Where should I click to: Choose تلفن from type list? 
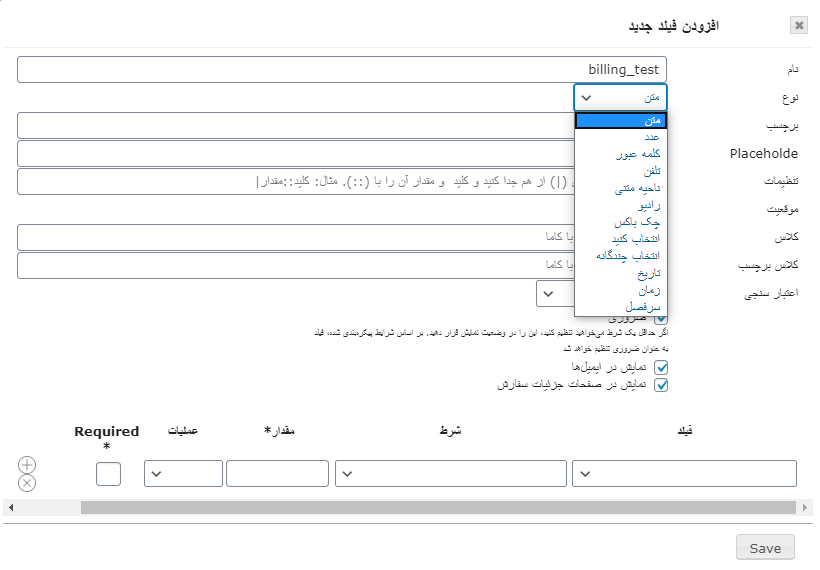[620, 171]
